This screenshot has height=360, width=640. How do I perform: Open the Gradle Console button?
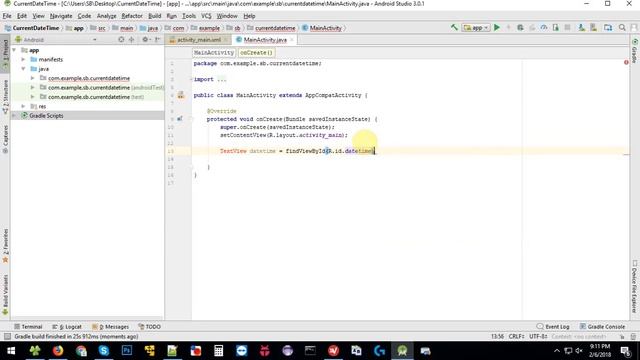click(602, 327)
